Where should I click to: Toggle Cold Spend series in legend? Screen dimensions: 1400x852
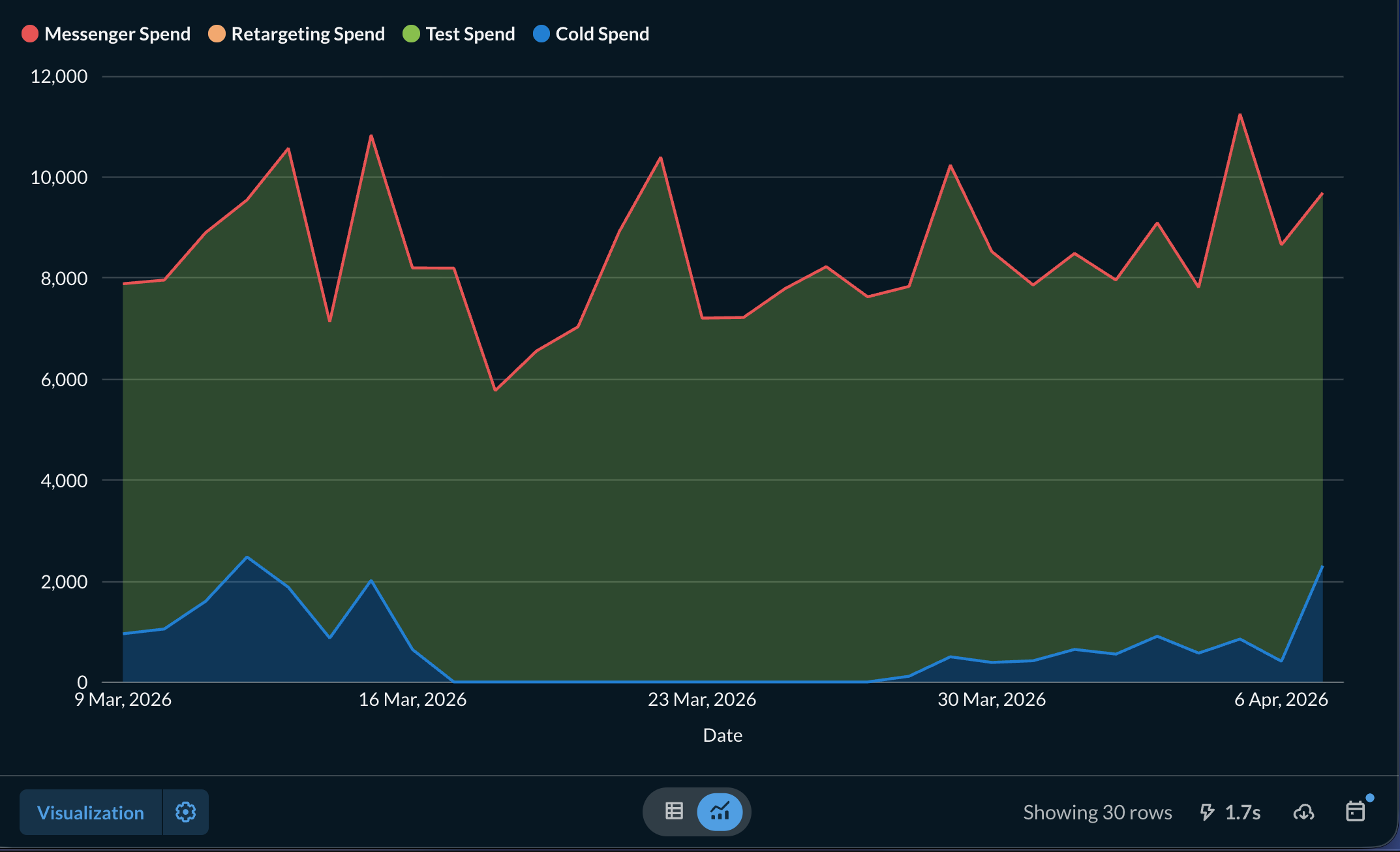click(601, 34)
